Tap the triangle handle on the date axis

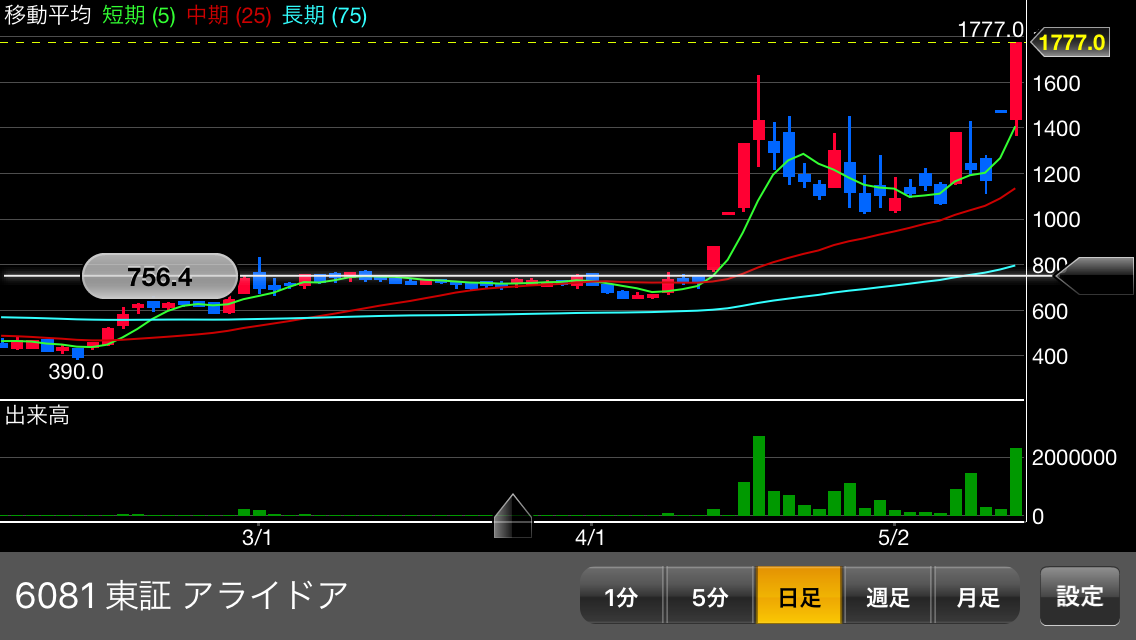coord(513,516)
